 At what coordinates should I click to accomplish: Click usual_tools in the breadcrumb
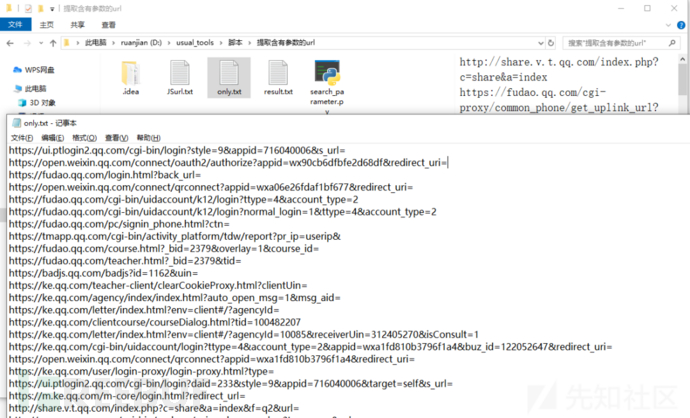[x=195, y=43]
